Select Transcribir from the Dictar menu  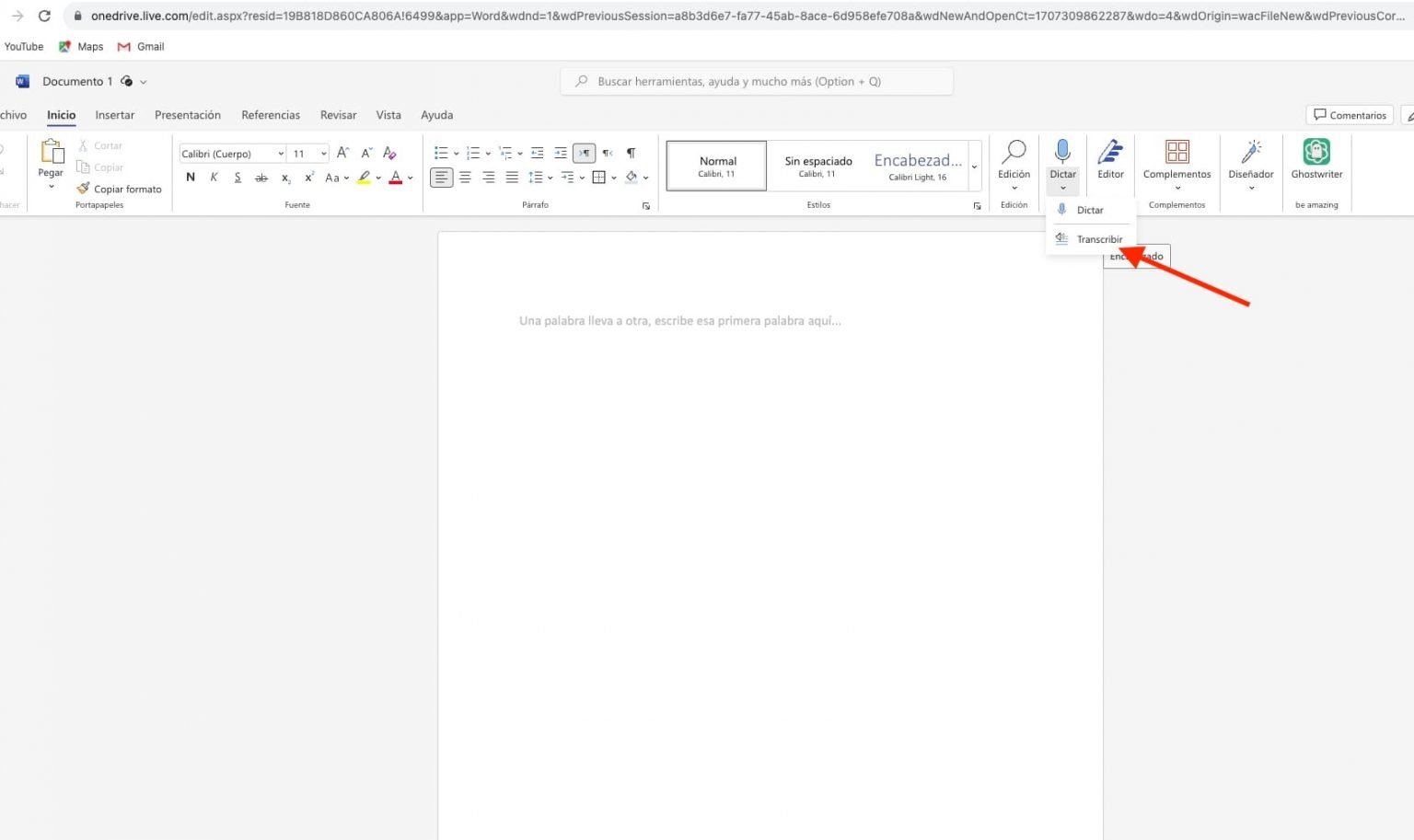(x=1101, y=238)
